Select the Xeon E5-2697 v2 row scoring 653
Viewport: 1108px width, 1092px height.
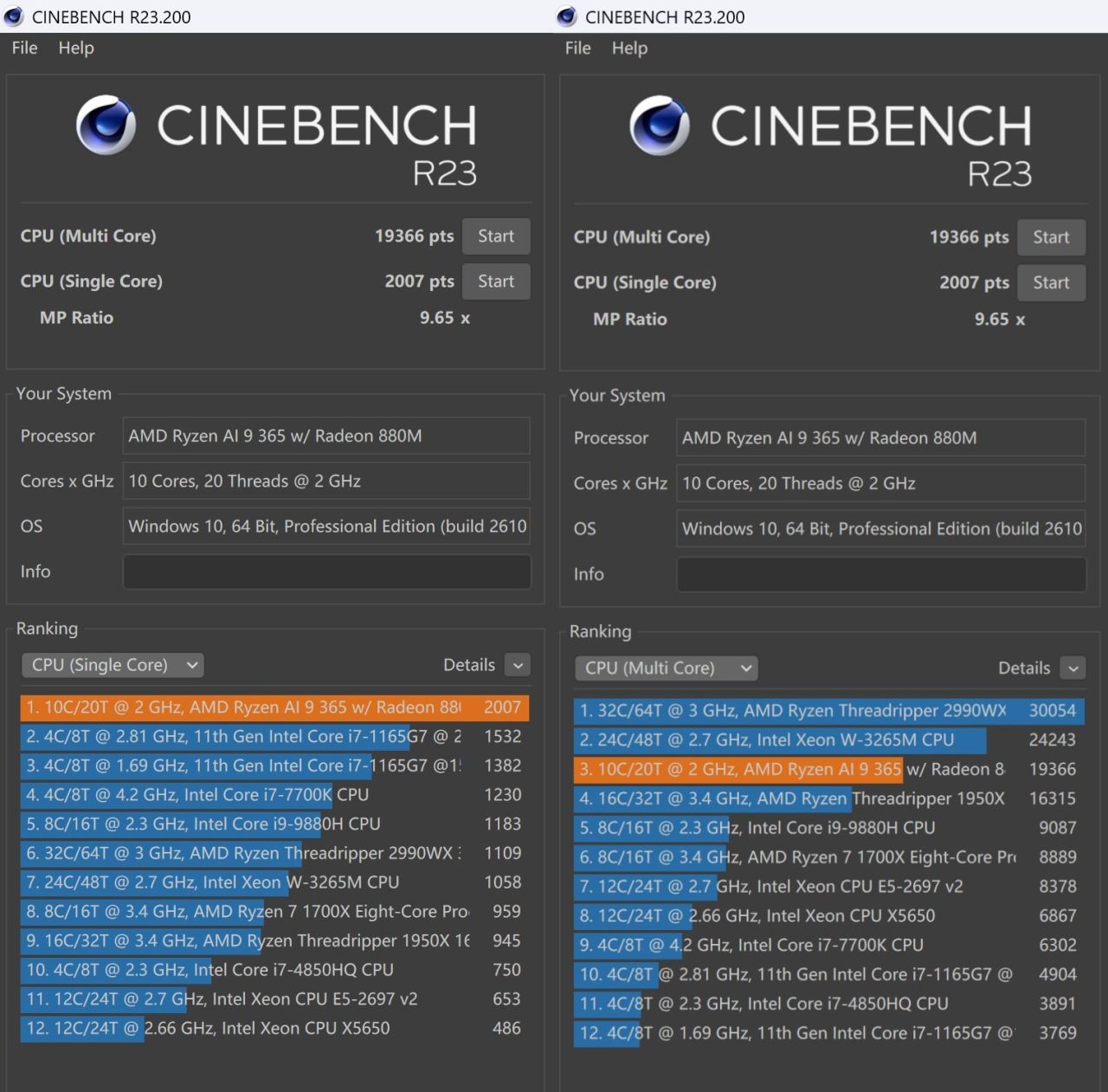274,999
